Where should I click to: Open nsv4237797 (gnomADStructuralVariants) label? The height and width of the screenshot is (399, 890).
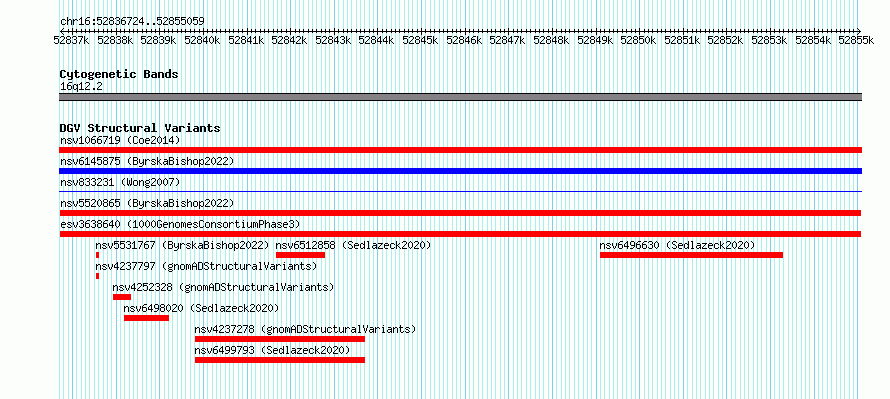pos(206,266)
